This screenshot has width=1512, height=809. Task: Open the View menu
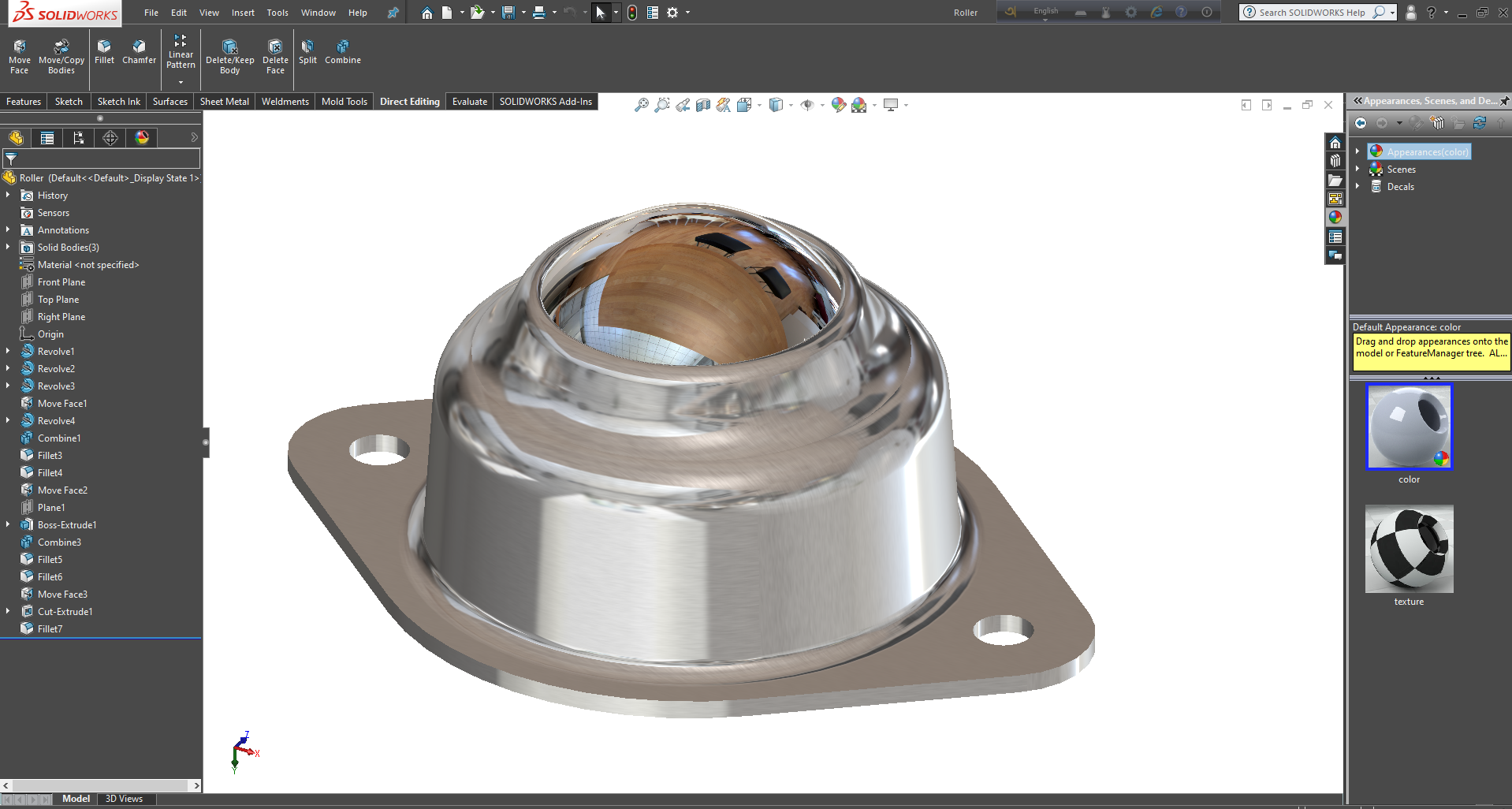pos(209,13)
